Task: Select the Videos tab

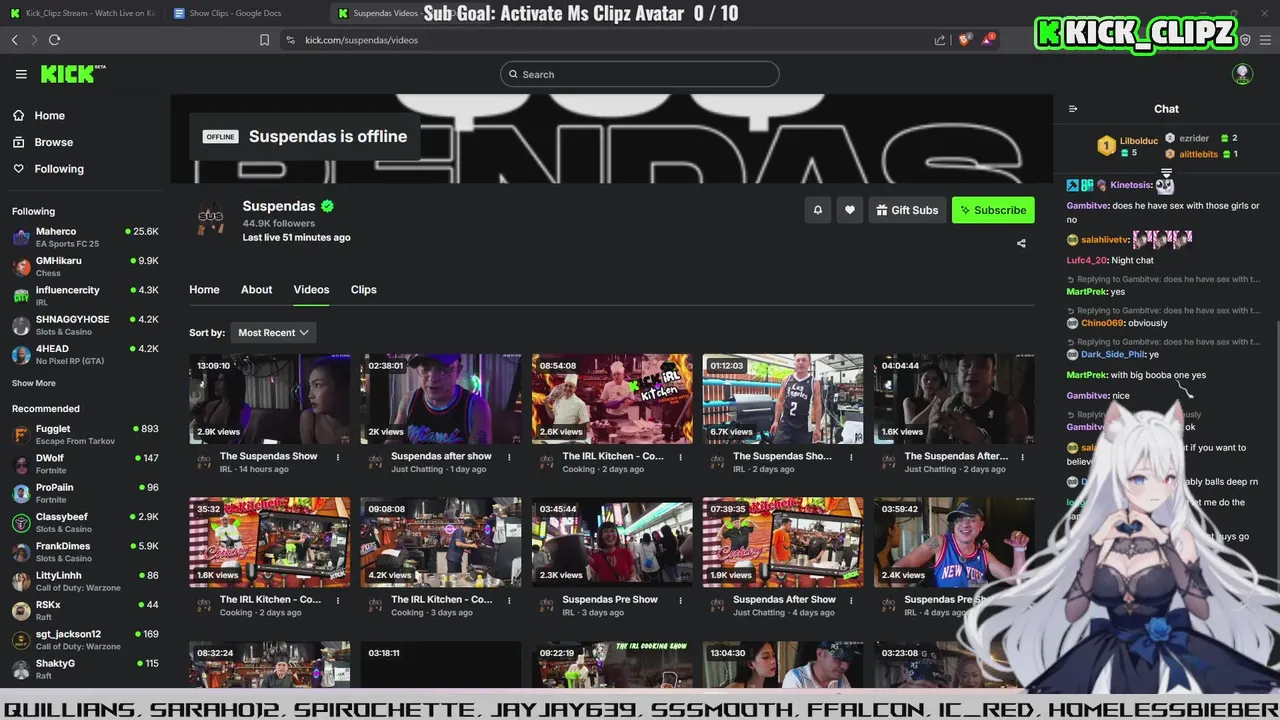Action: [311, 289]
